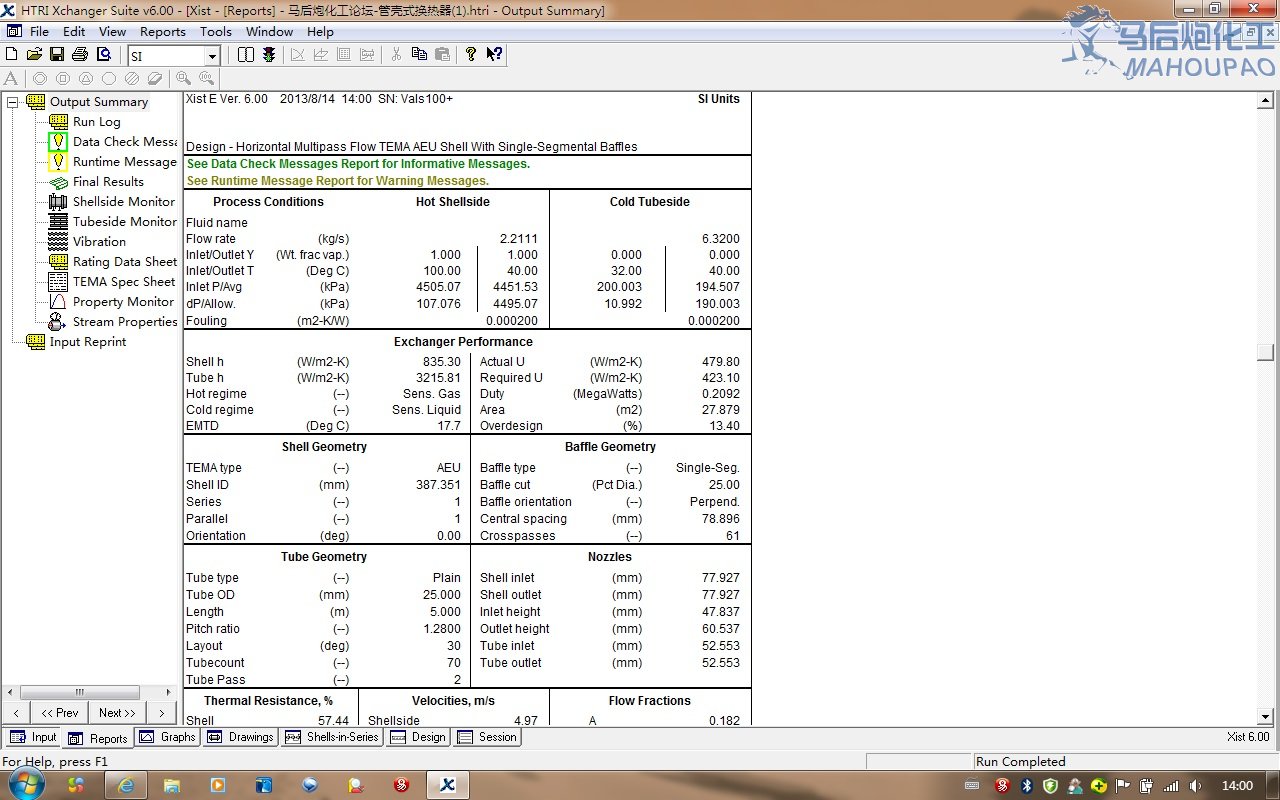Screen dimensions: 1280x800
Task: Click the Duty value 0.2092
Action: point(721,394)
